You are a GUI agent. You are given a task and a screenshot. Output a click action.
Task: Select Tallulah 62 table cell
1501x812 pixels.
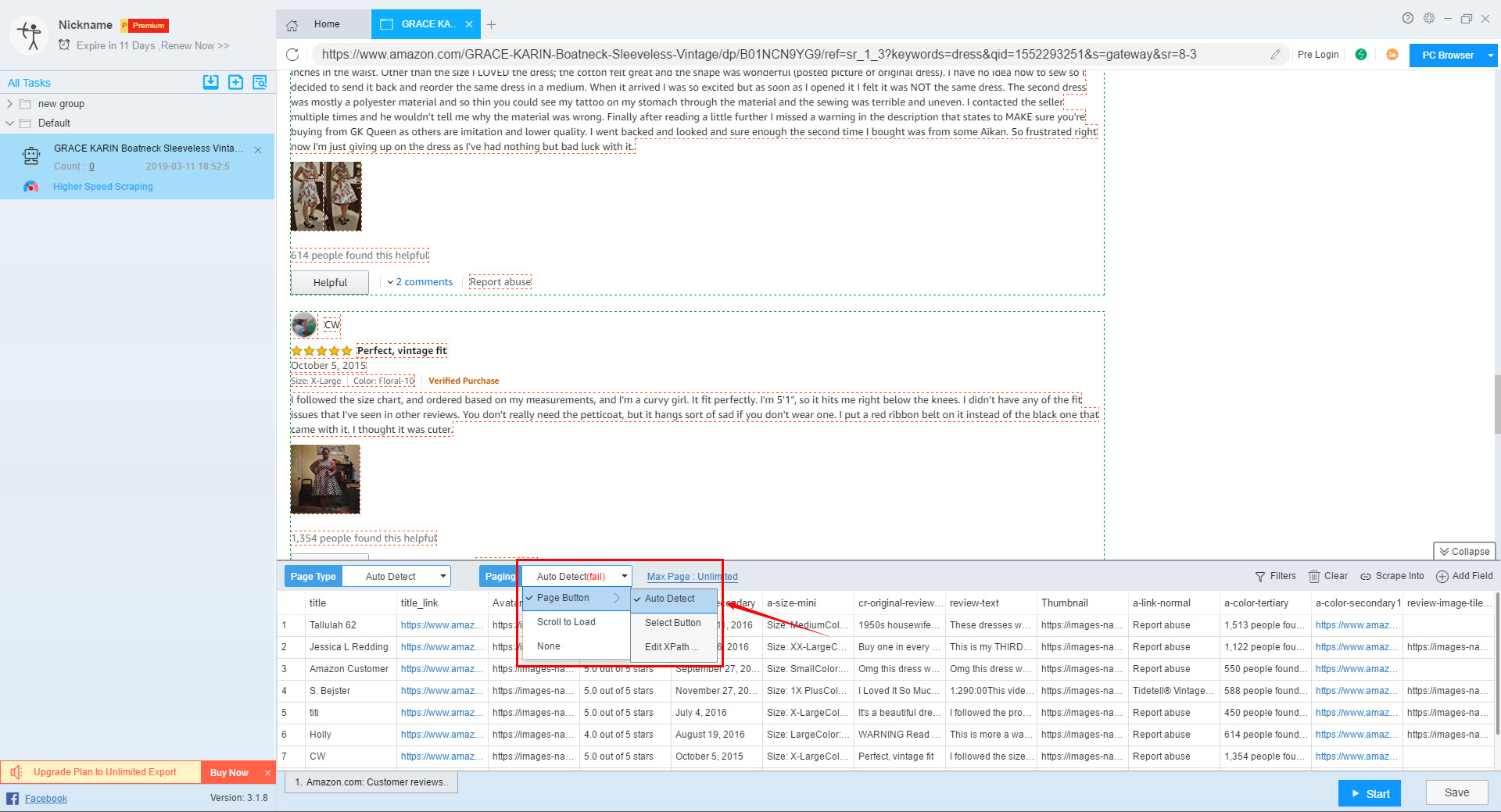coord(349,625)
